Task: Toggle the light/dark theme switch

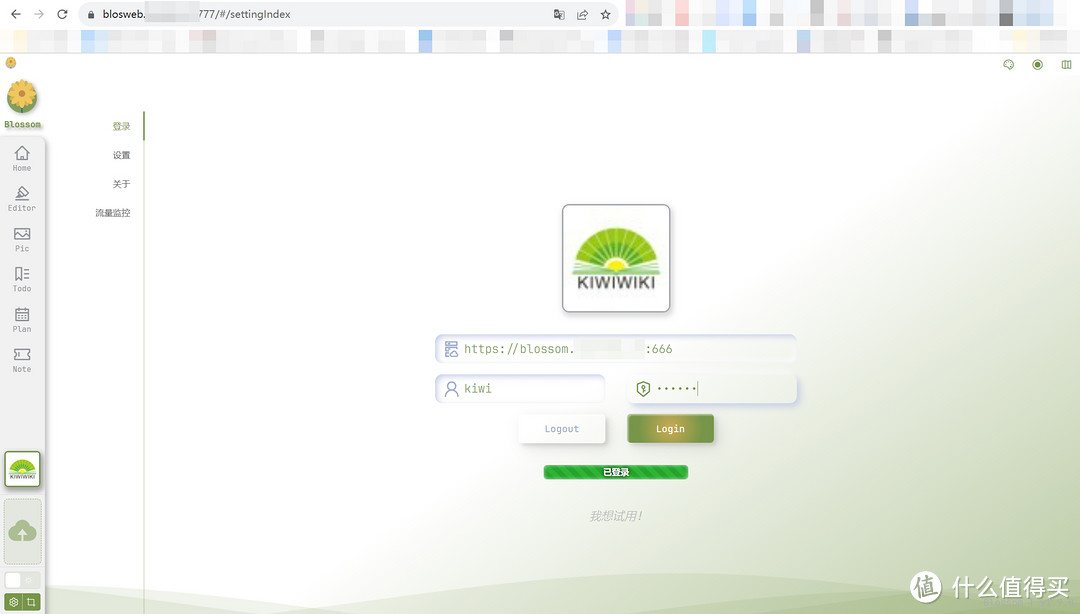Action: click(22, 580)
